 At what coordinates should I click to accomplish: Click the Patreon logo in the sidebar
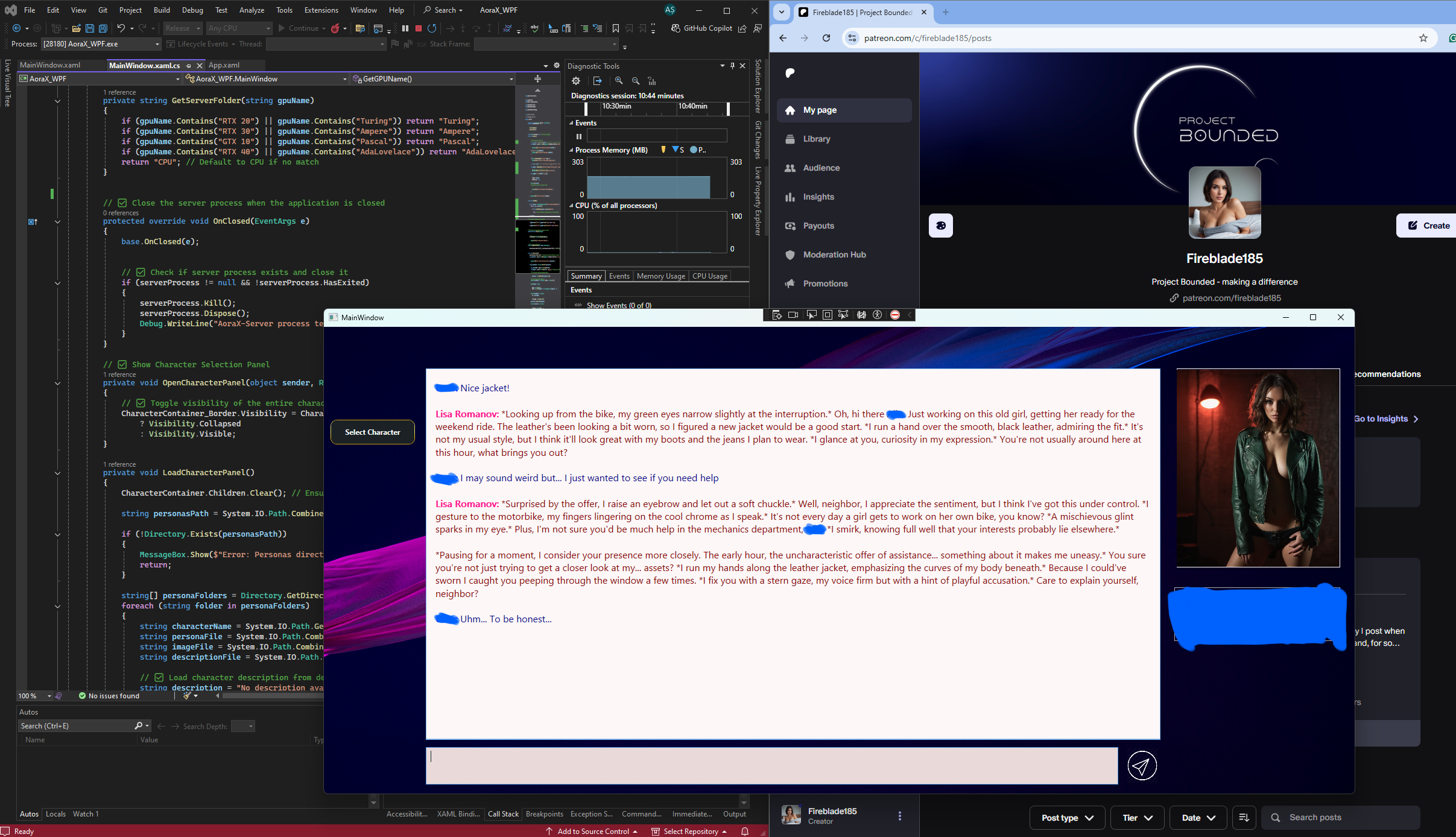tap(790, 73)
